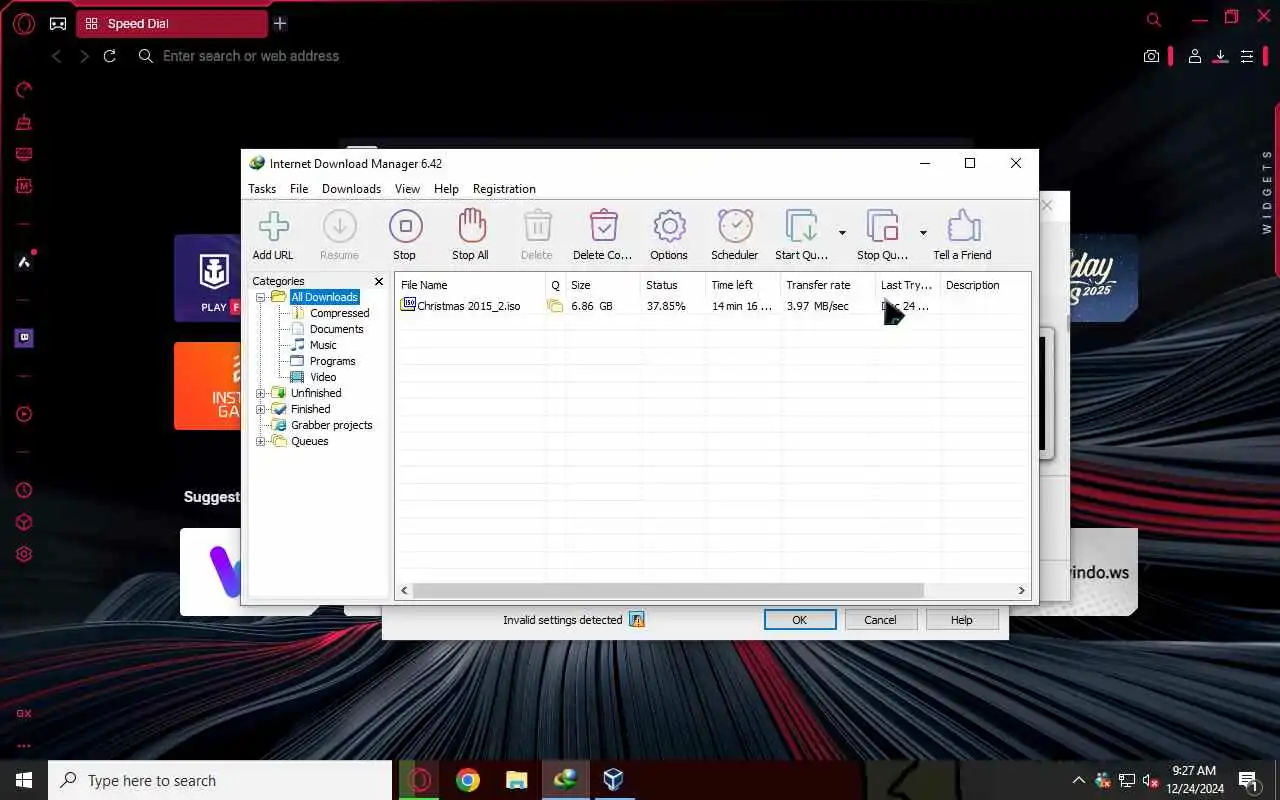The image size is (1280, 800).
Task: Expand the Finished category node
Action: tap(261, 409)
